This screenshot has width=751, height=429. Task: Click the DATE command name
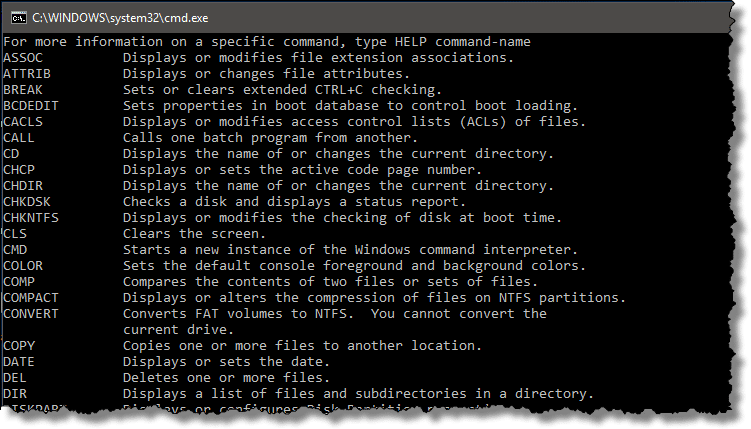(19, 362)
